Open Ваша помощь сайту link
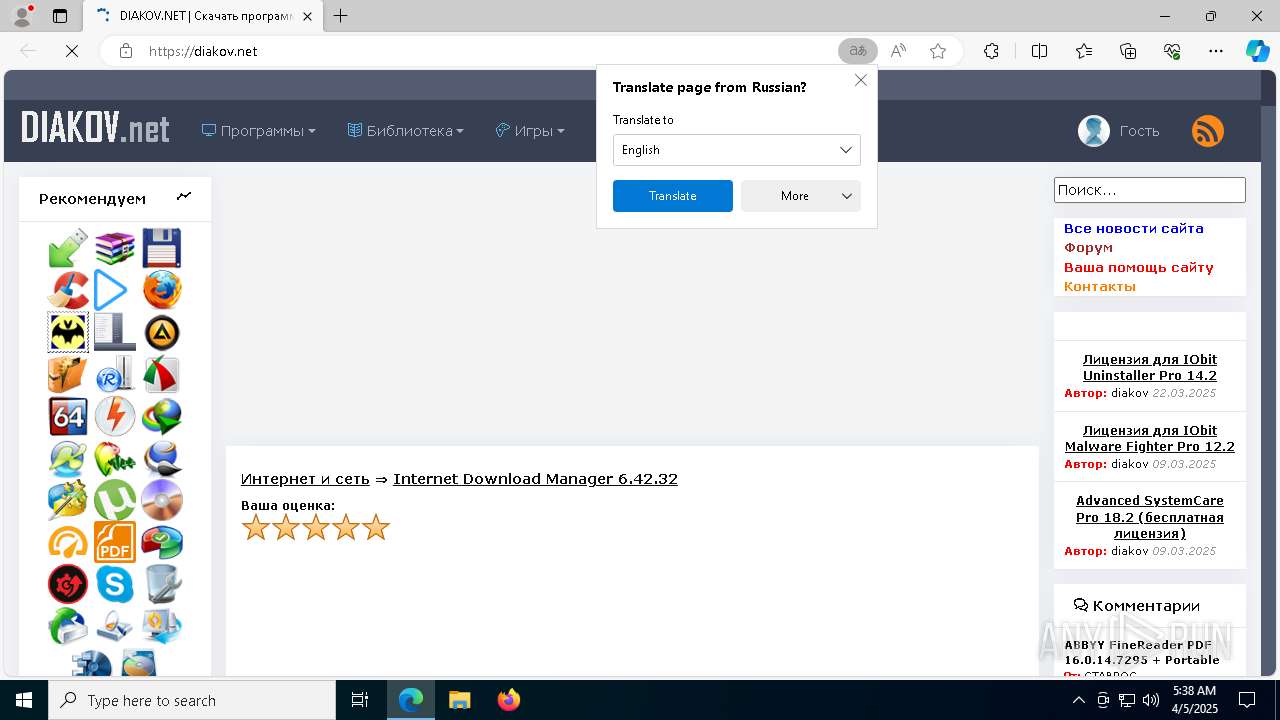1280x720 pixels. click(1139, 267)
